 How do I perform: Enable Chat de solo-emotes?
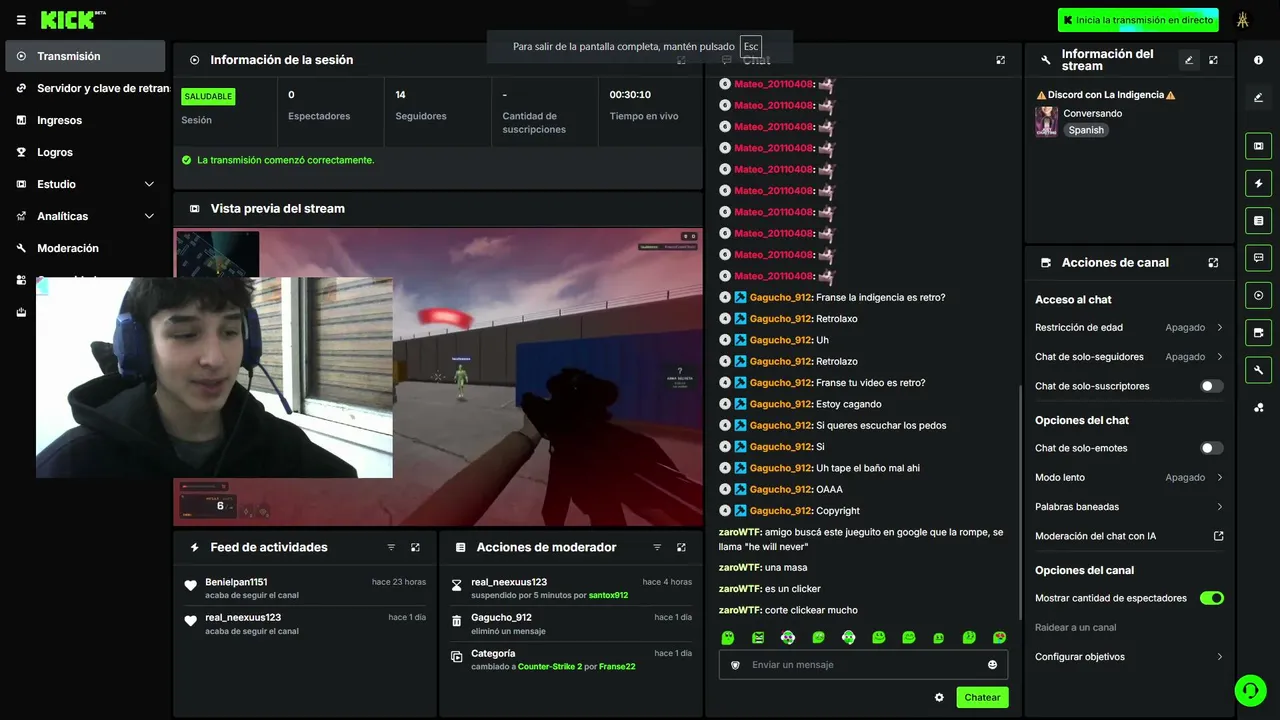(1211, 448)
